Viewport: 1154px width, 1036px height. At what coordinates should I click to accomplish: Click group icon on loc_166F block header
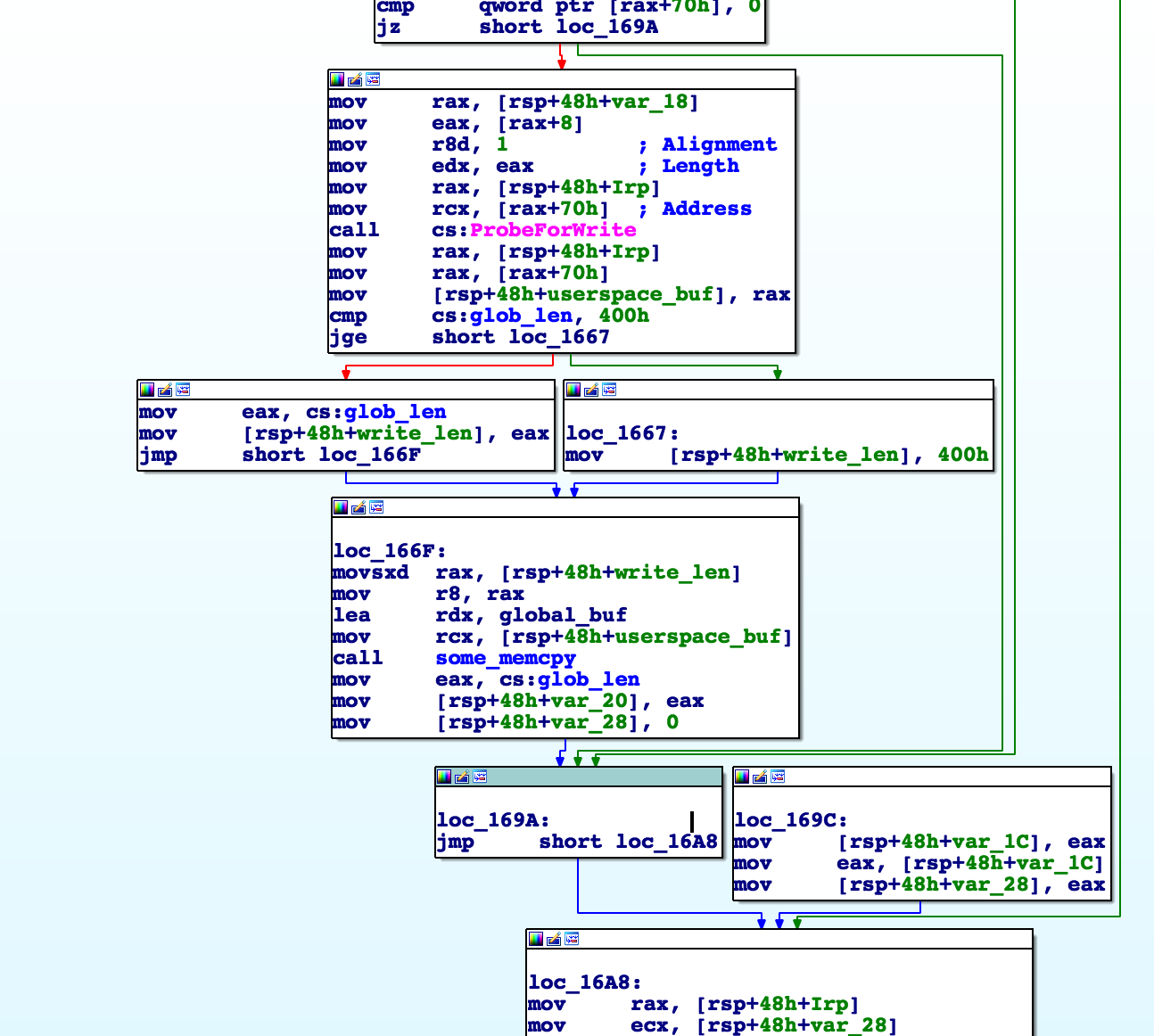376,507
